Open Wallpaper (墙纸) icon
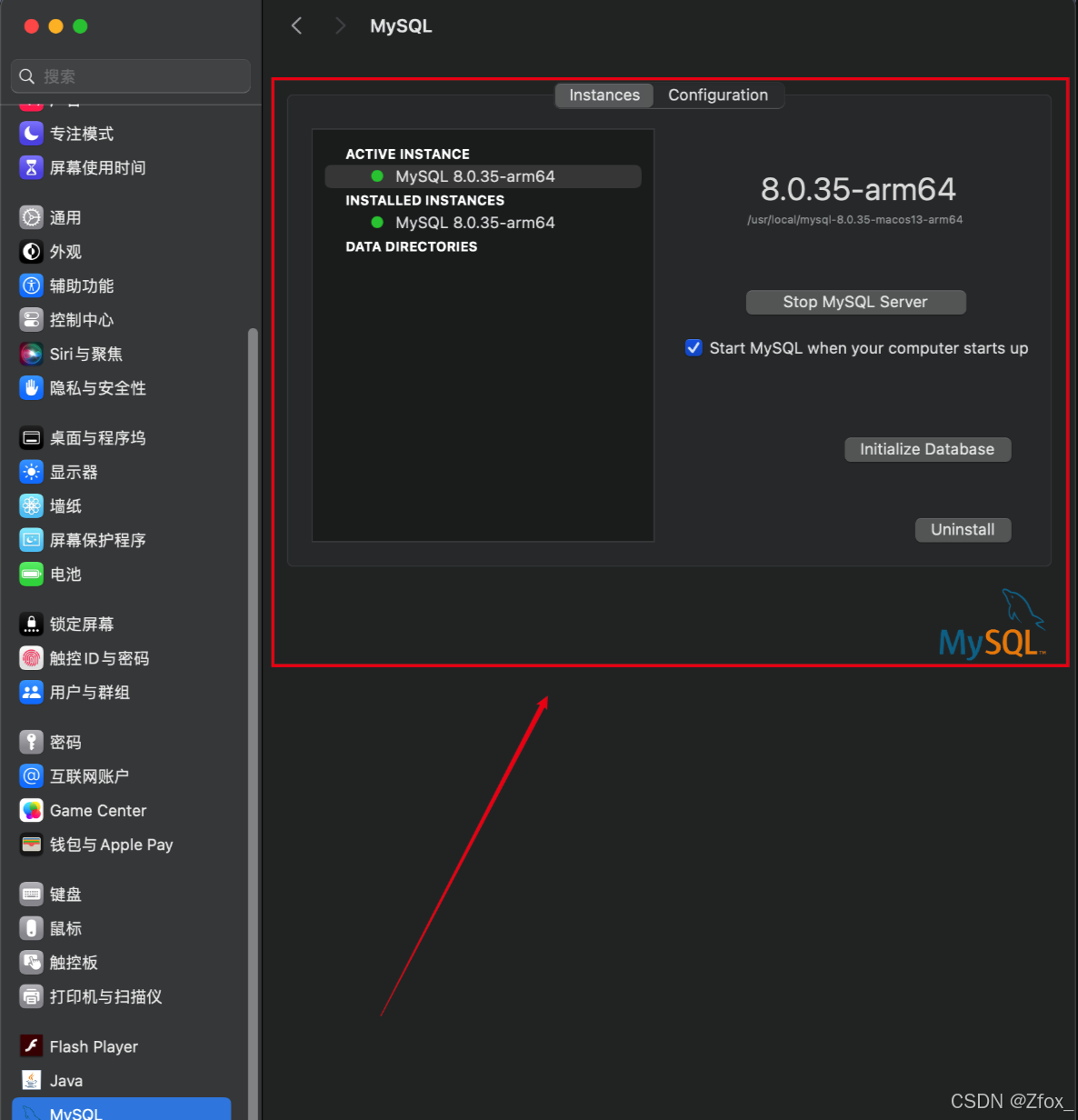1078x1120 pixels. [x=32, y=506]
